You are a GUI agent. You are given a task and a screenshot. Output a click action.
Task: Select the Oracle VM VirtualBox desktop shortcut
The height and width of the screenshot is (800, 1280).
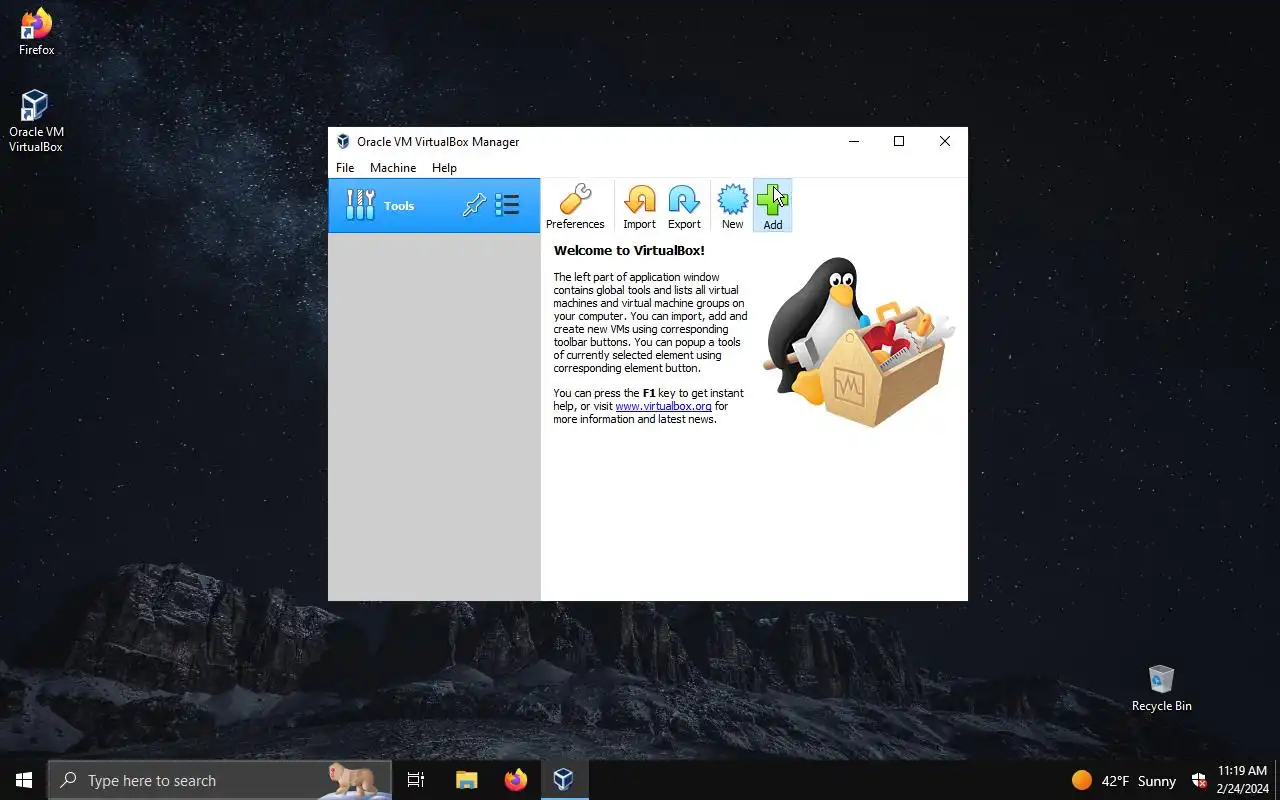[x=36, y=121]
